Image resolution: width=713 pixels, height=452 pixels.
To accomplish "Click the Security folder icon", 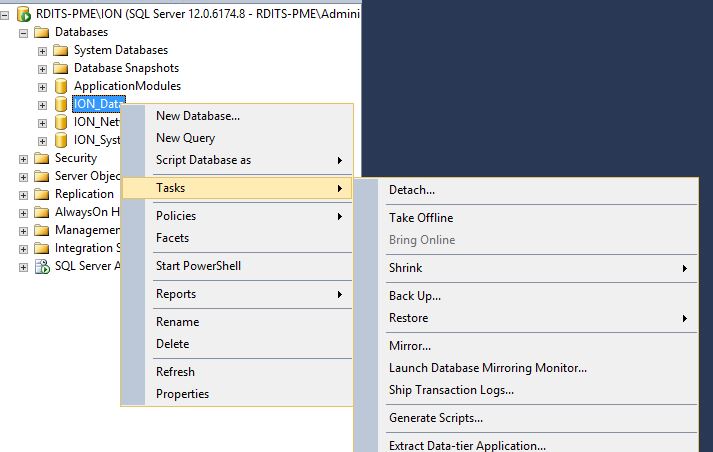I will pos(42,158).
